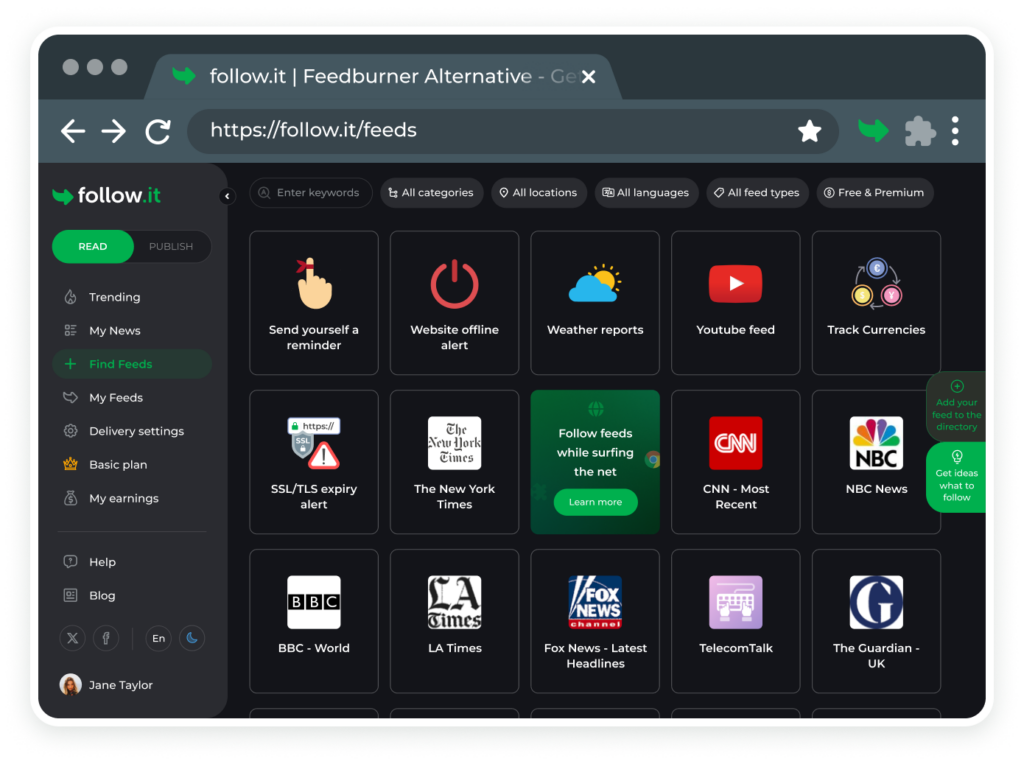Open the TelecomTalk feed
The width and height of the screenshot is (1024, 764).
(x=735, y=621)
